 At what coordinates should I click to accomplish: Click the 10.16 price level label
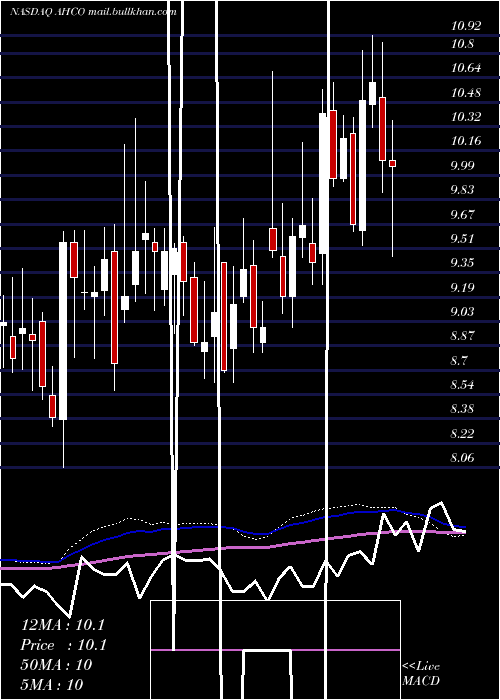tap(466, 141)
